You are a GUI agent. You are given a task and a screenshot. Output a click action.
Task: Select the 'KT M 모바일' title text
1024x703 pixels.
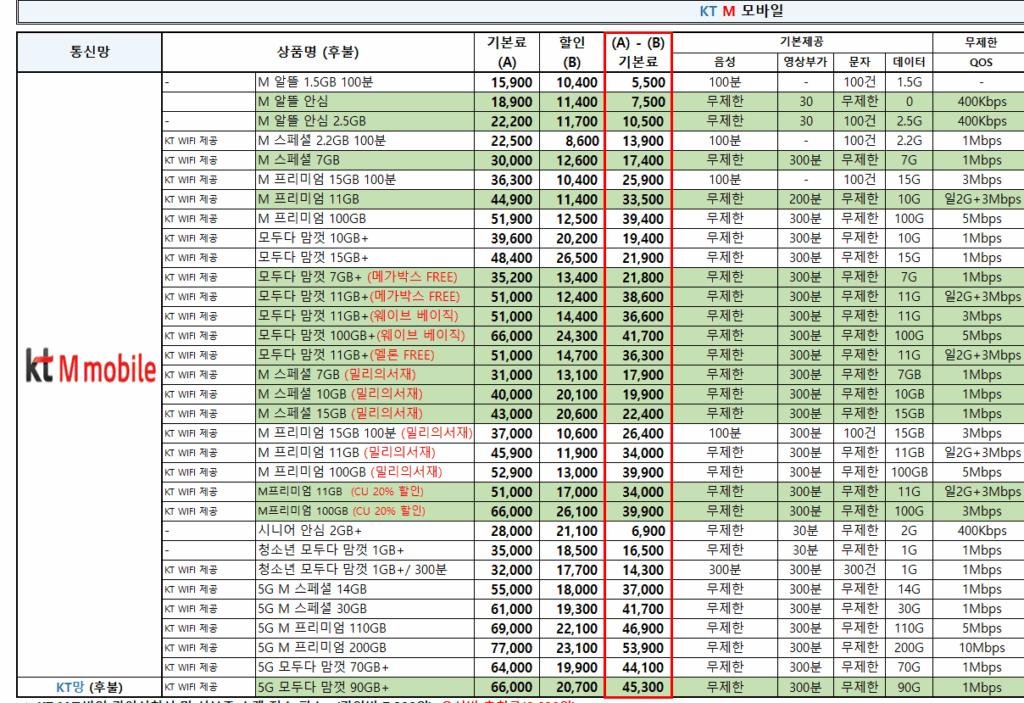click(x=741, y=11)
